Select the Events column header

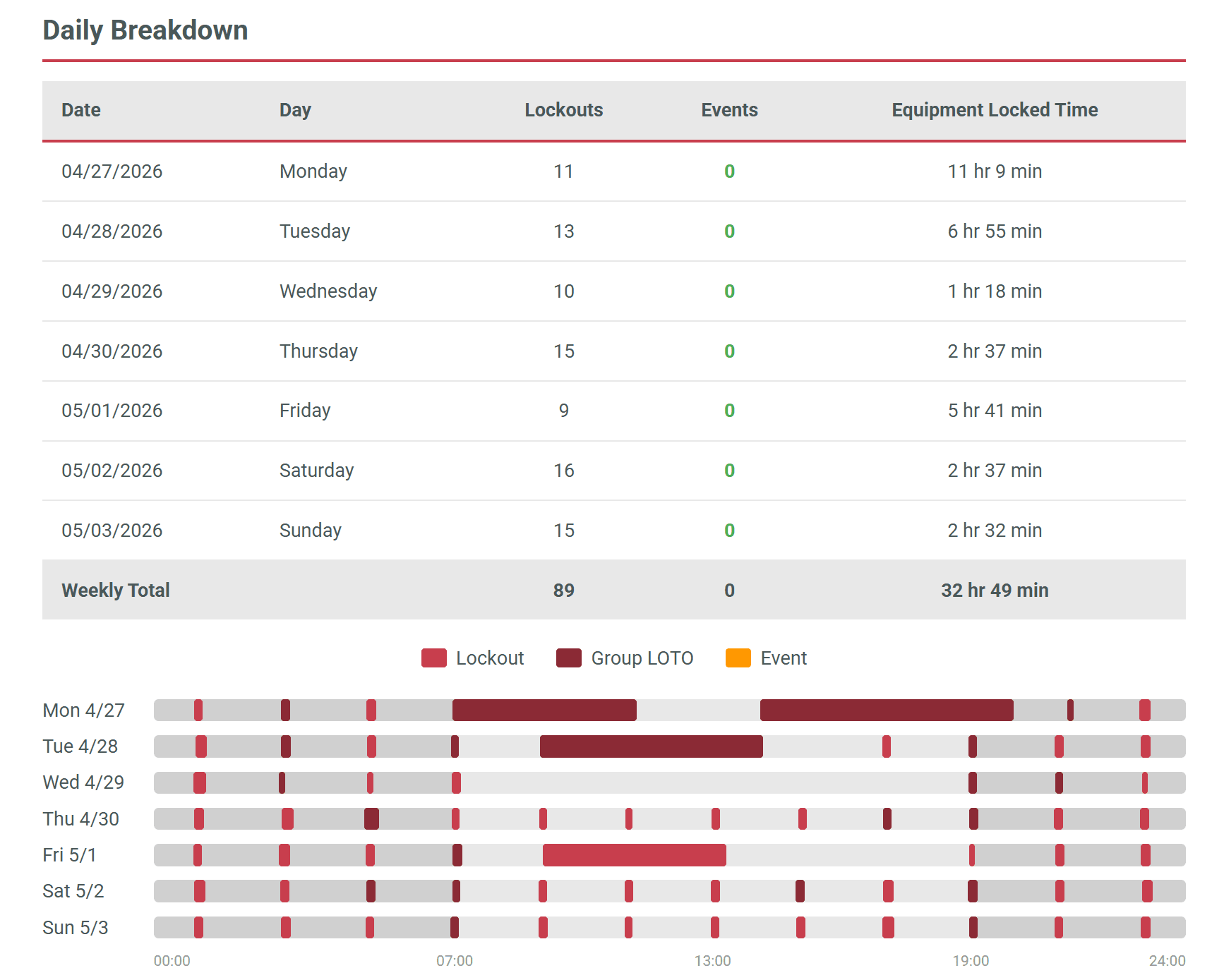(x=729, y=110)
